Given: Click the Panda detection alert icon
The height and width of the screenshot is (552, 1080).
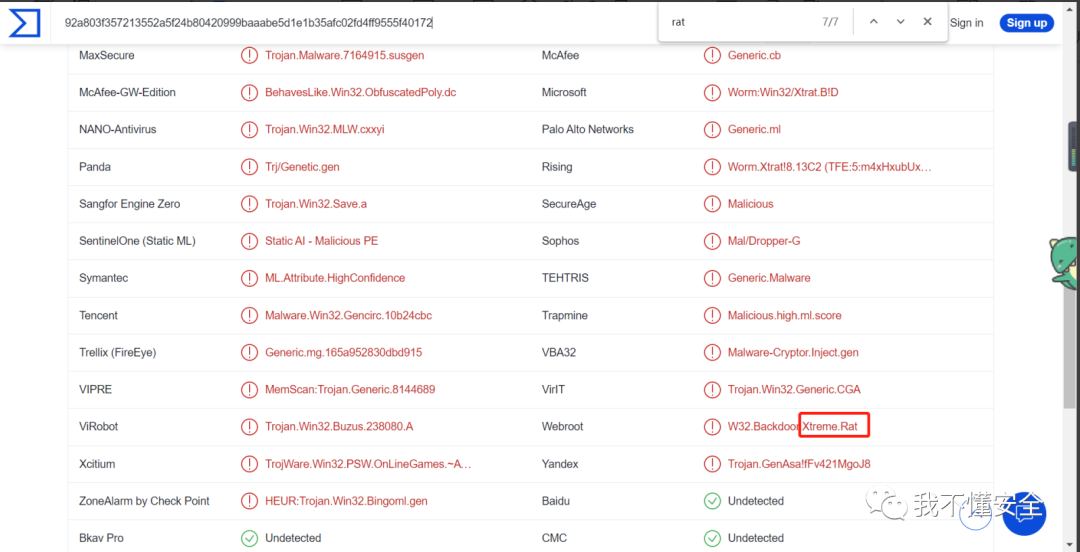Looking at the screenshot, I should point(249,167).
